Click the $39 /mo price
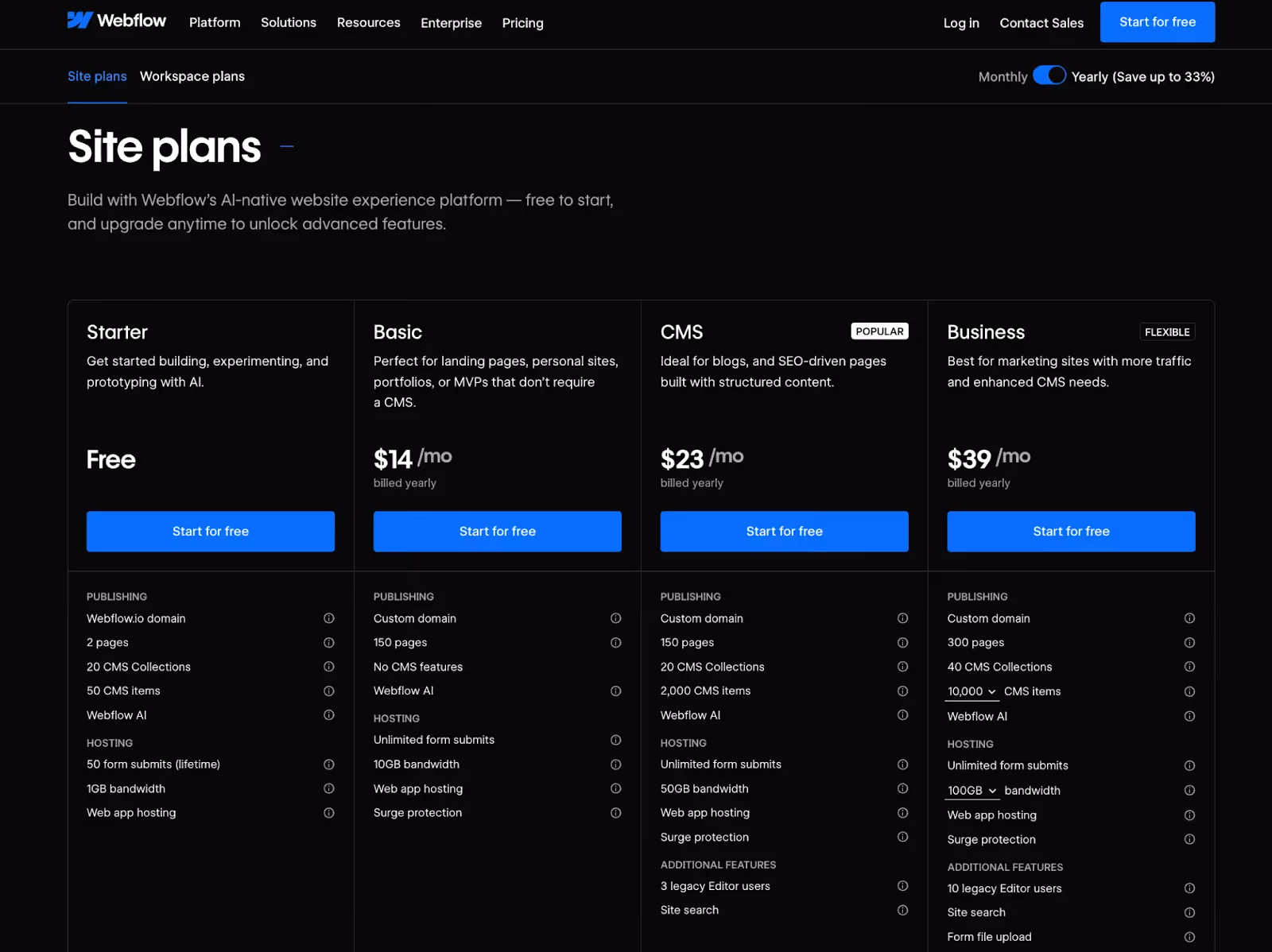 [x=989, y=459]
